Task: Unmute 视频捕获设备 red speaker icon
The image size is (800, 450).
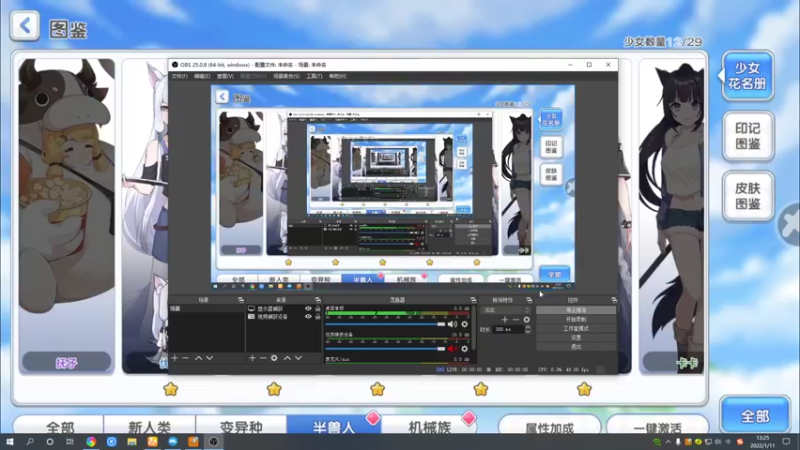Action: point(453,349)
